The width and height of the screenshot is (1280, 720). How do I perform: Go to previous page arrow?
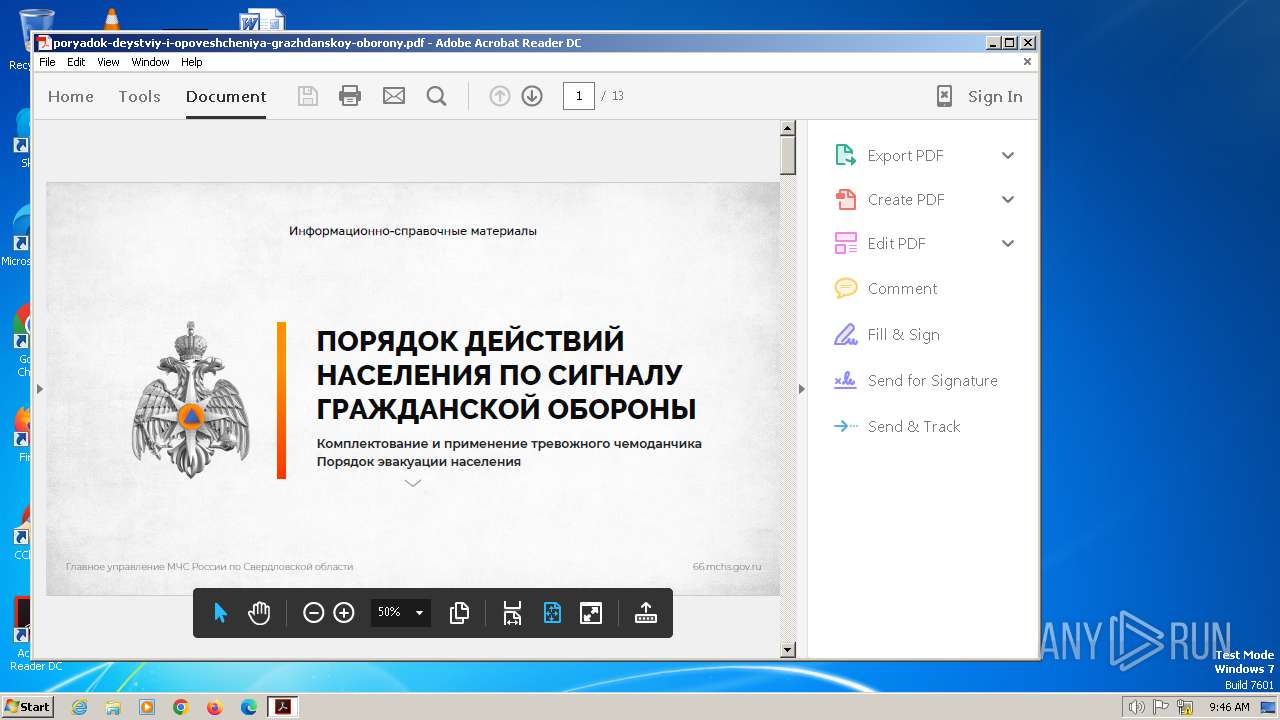(500, 96)
